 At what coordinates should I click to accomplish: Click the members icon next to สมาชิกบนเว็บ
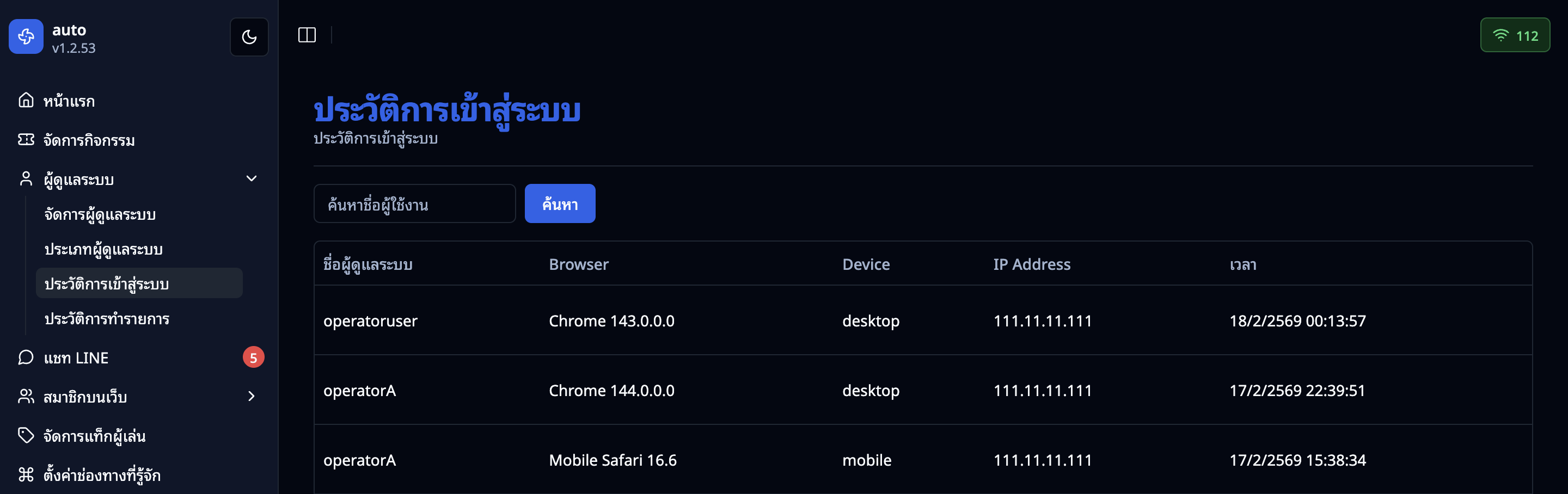tap(25, 396)
